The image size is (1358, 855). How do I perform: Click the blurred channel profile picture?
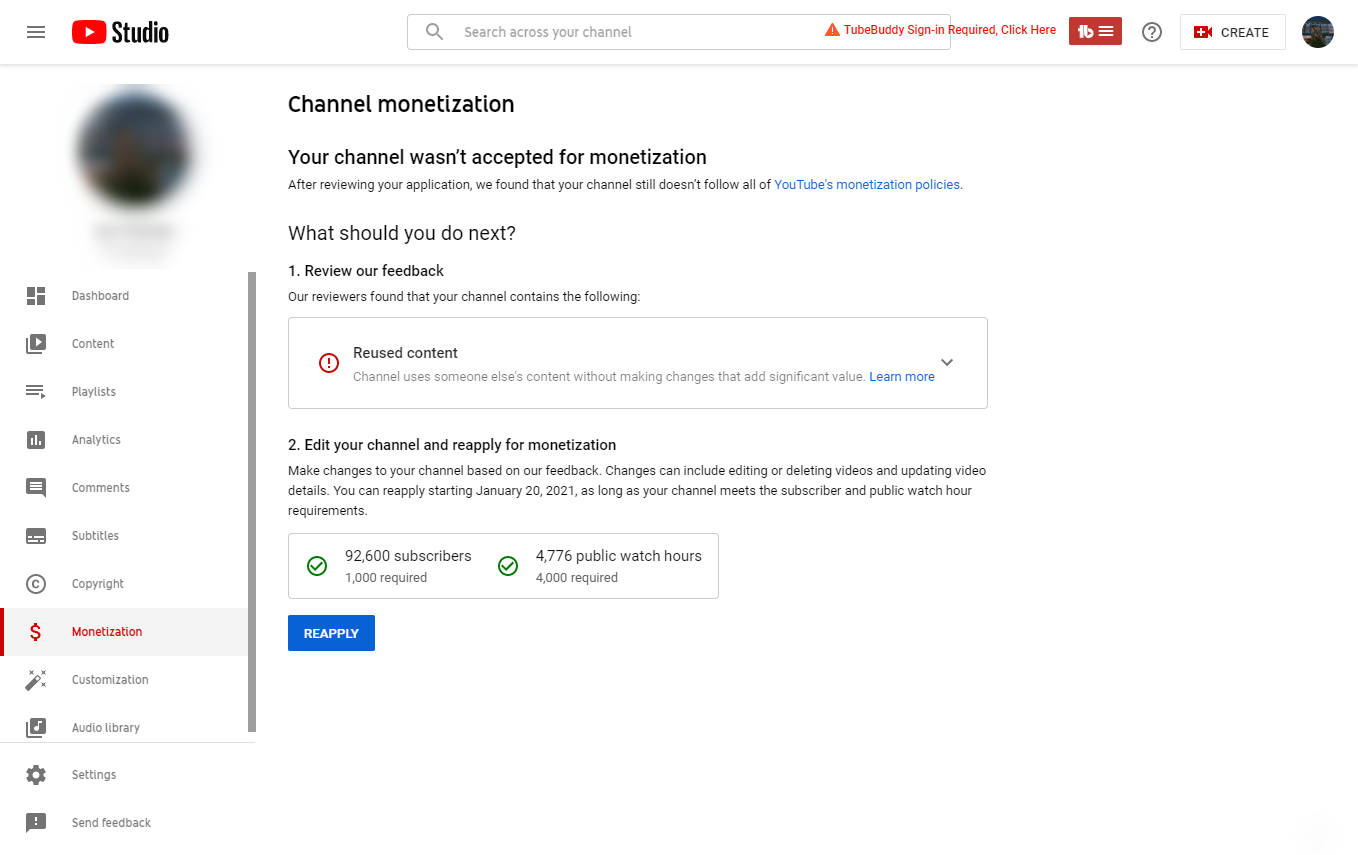tap(135, 150)
